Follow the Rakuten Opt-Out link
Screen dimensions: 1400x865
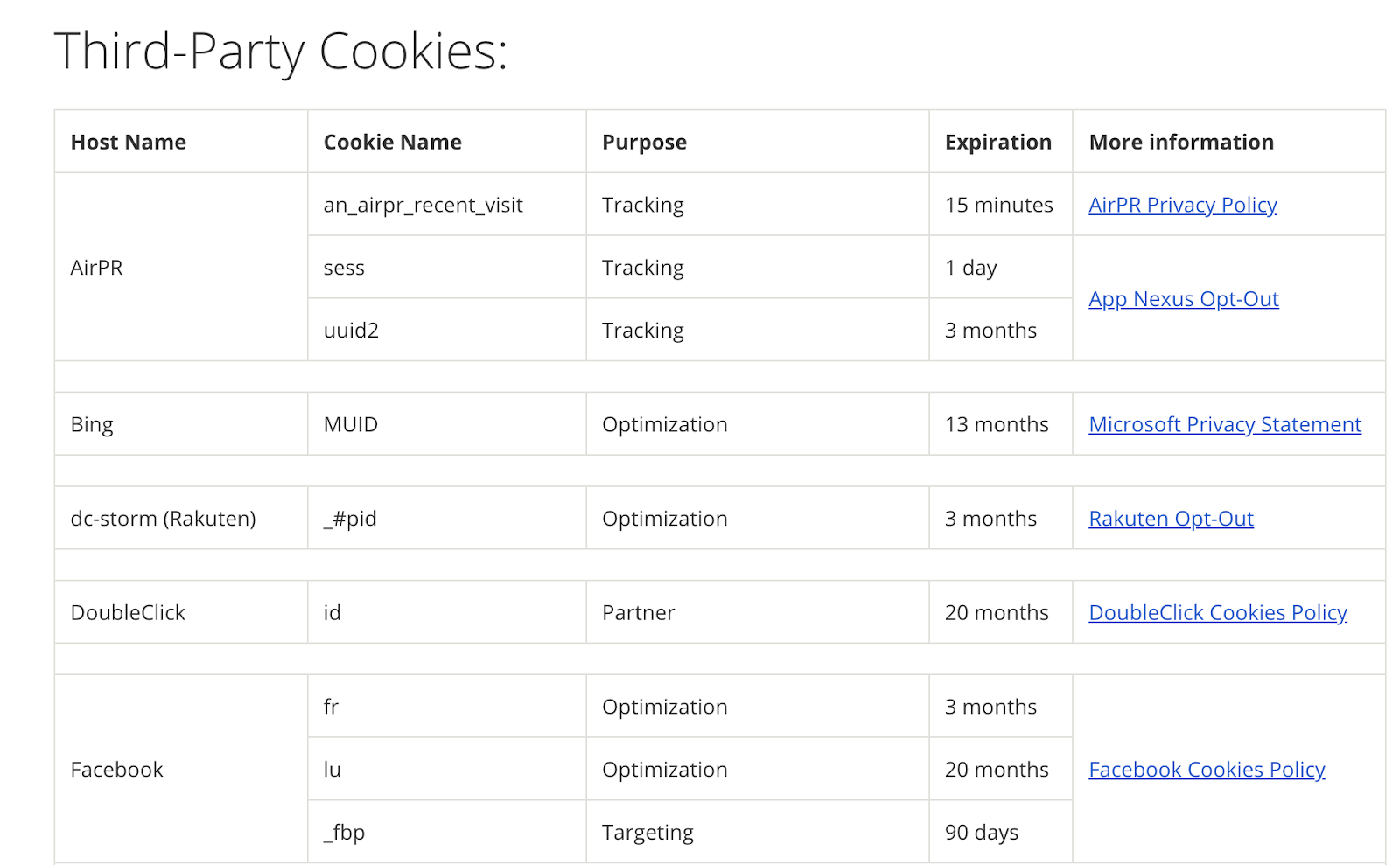tap(1171, 519)
